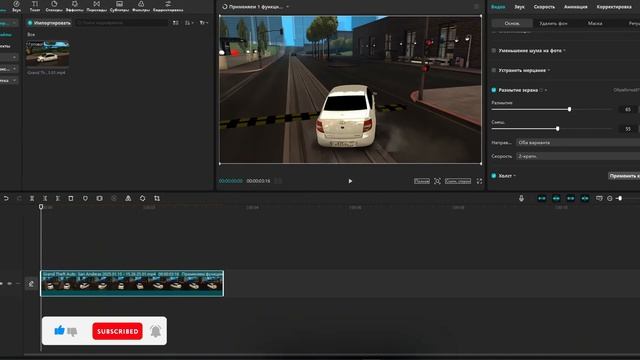640x360 pixels.
Task: Click the Rotate icon in timeline toolbar
Action: (x=142, y=198)
